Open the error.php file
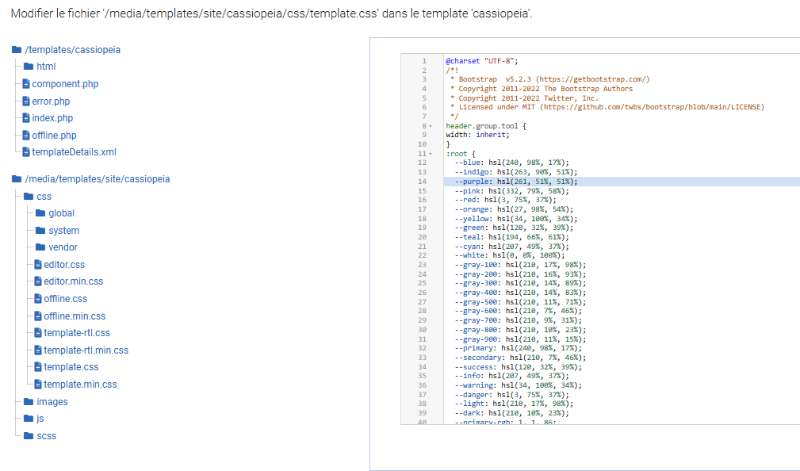800x471 pixels. (51, 101)
